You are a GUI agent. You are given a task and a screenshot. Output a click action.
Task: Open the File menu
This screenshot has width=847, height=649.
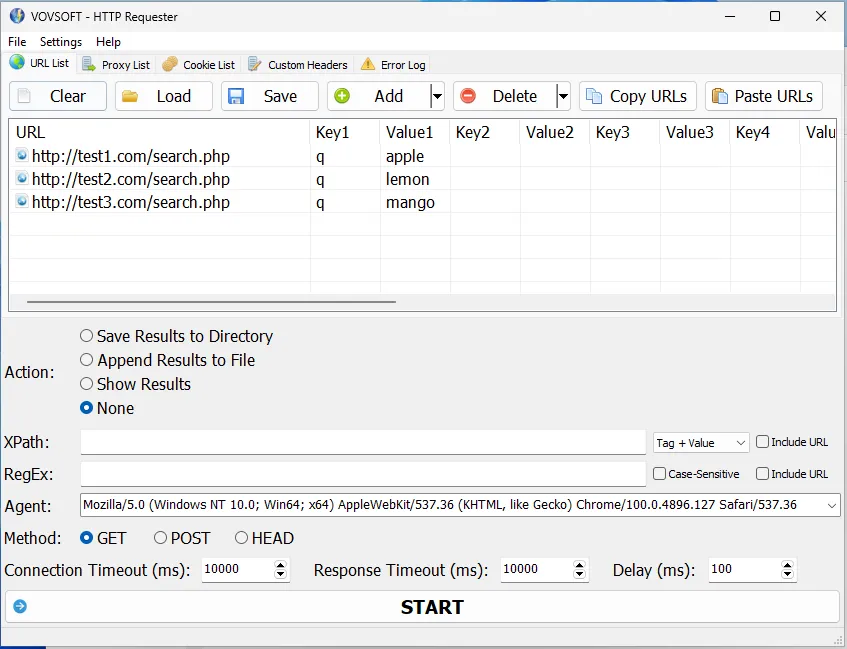click(17, 42)
